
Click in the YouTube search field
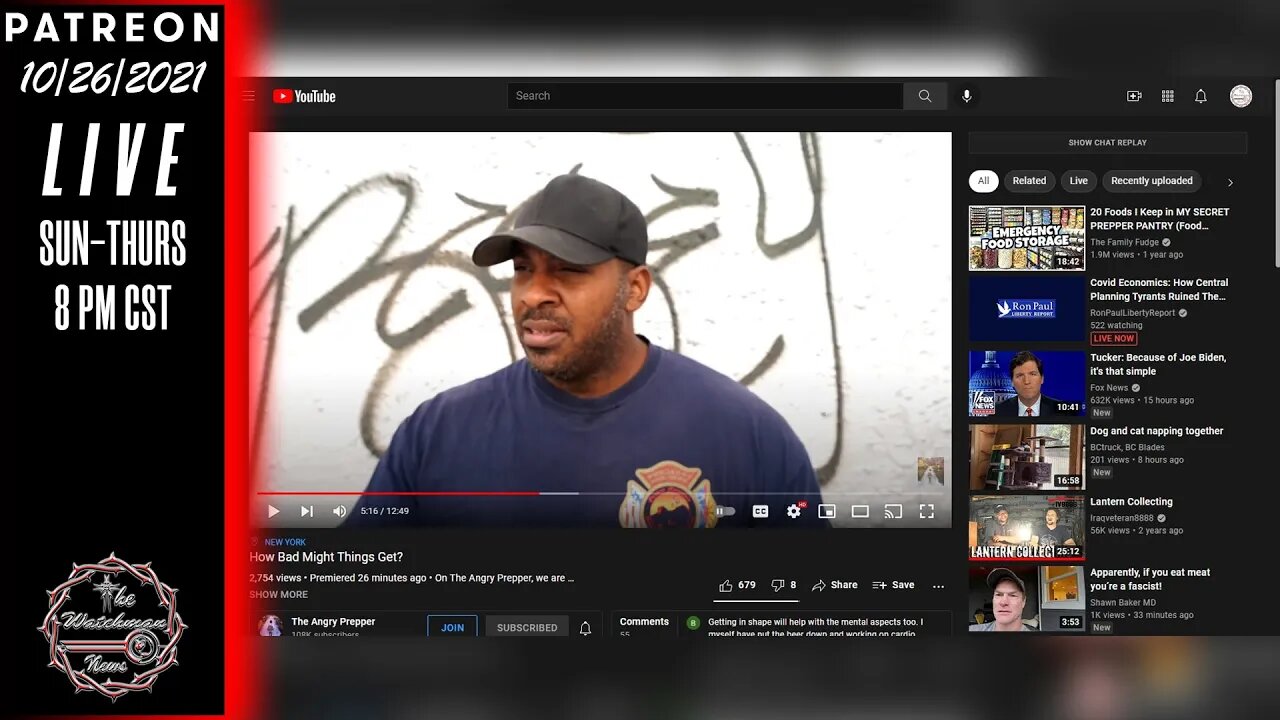pyautogui.click(x=705, y=96)
